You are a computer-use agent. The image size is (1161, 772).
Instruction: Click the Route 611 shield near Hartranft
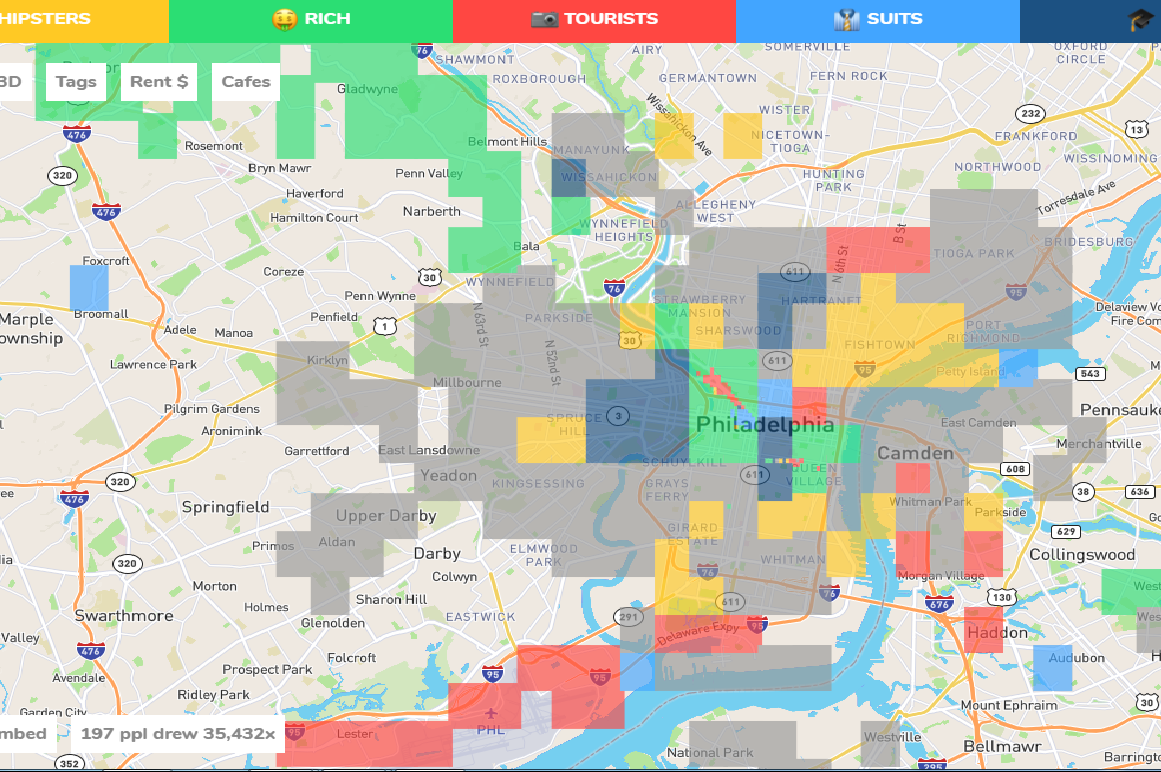pos(796,272)
